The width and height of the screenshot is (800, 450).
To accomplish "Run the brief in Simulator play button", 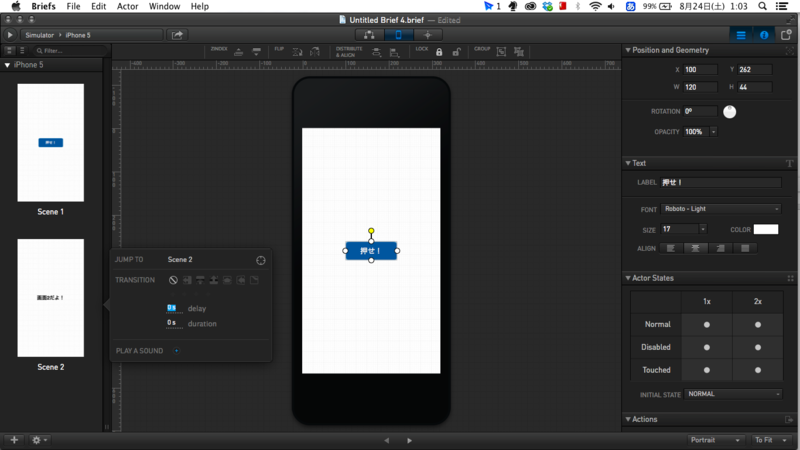I will pyautogui.click(x=10, y=35).
